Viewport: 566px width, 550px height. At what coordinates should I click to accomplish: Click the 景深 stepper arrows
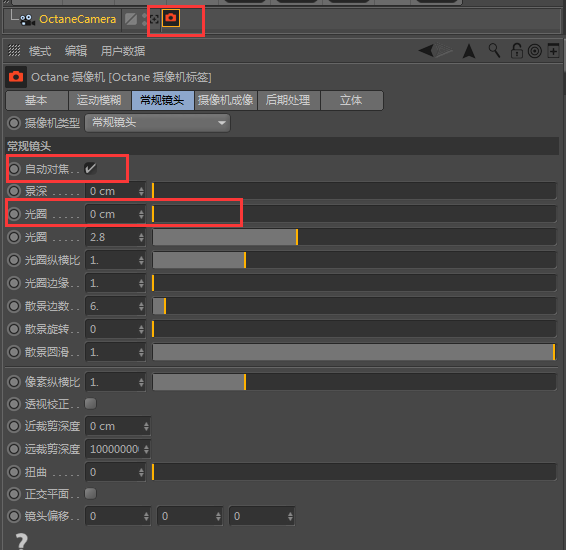coord(141,191)
